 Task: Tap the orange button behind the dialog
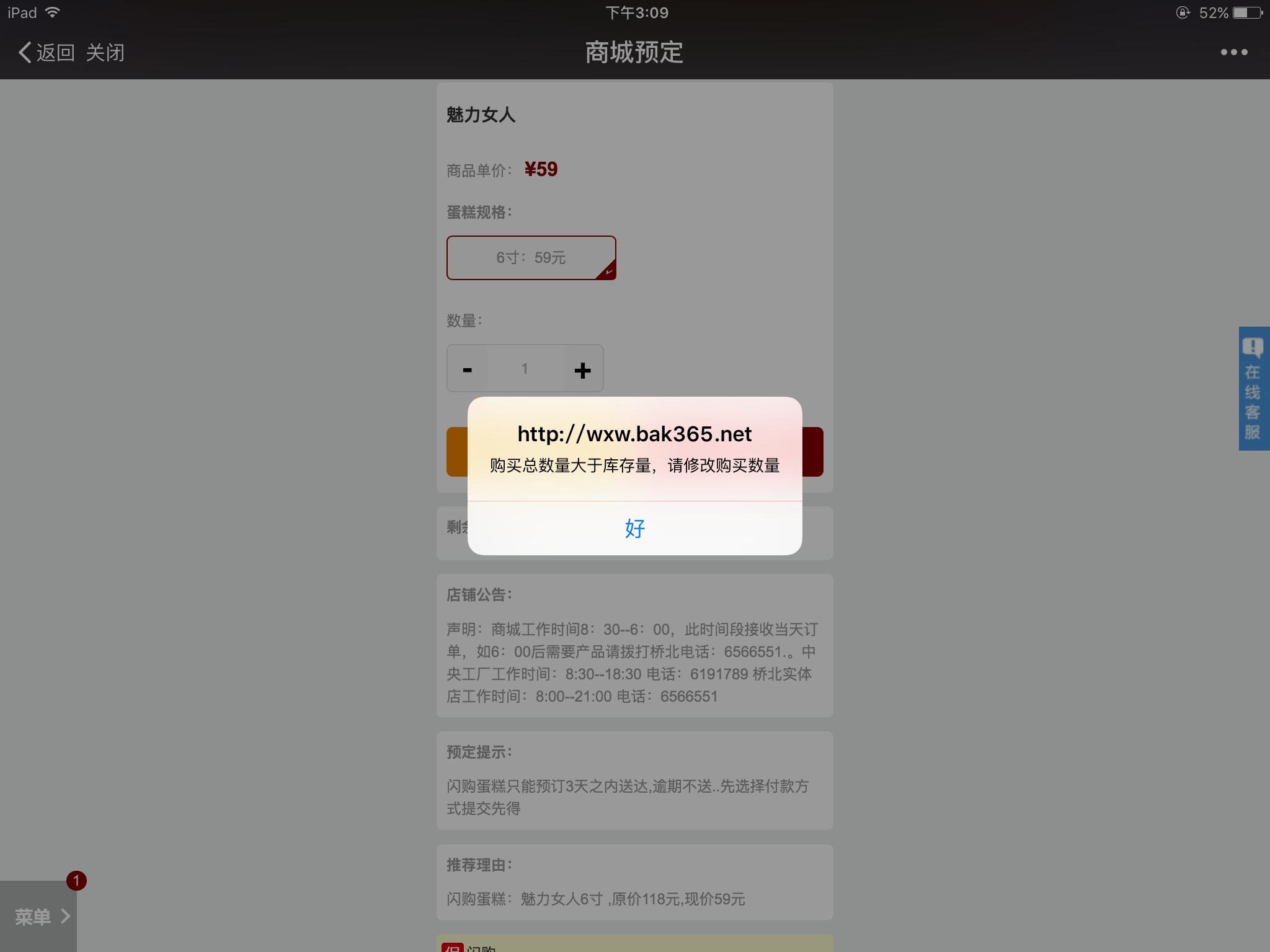click(458, 452)
